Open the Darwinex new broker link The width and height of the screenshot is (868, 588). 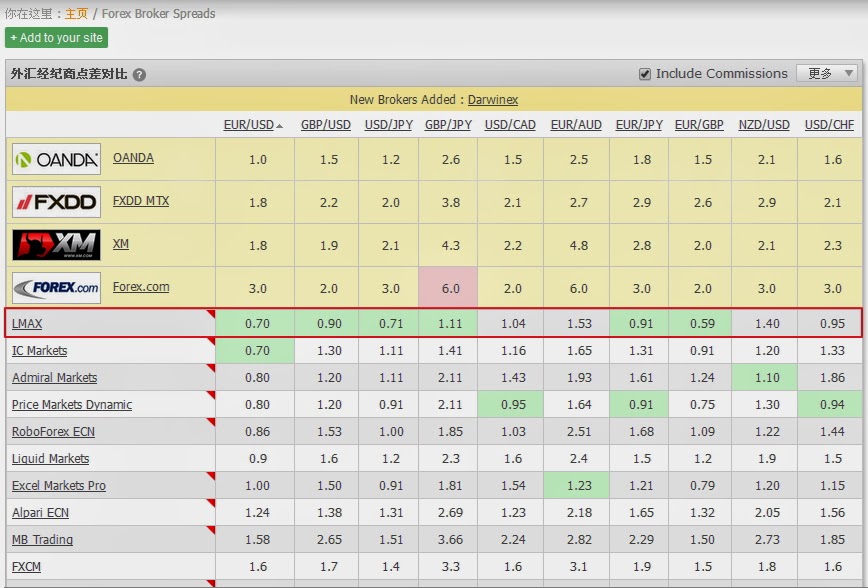[x=493, y=100]
